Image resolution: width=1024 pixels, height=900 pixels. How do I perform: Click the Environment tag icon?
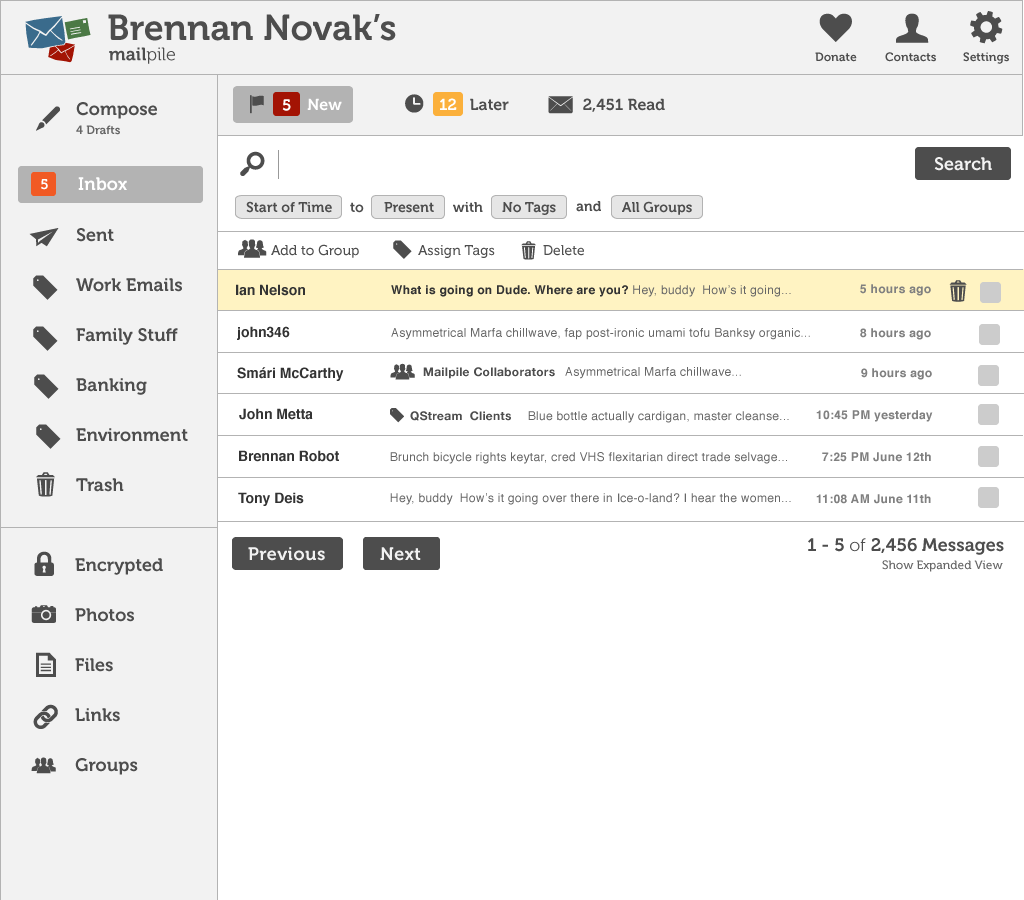[47, 436]
